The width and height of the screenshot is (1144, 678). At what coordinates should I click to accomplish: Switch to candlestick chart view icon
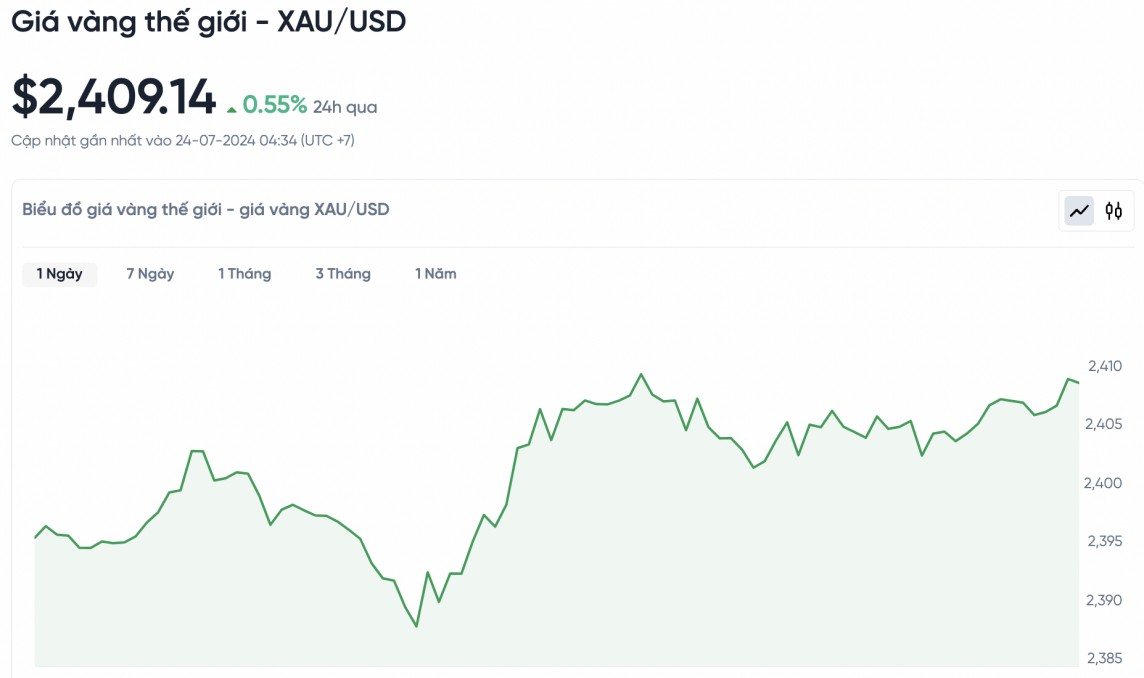[1114, 211]
